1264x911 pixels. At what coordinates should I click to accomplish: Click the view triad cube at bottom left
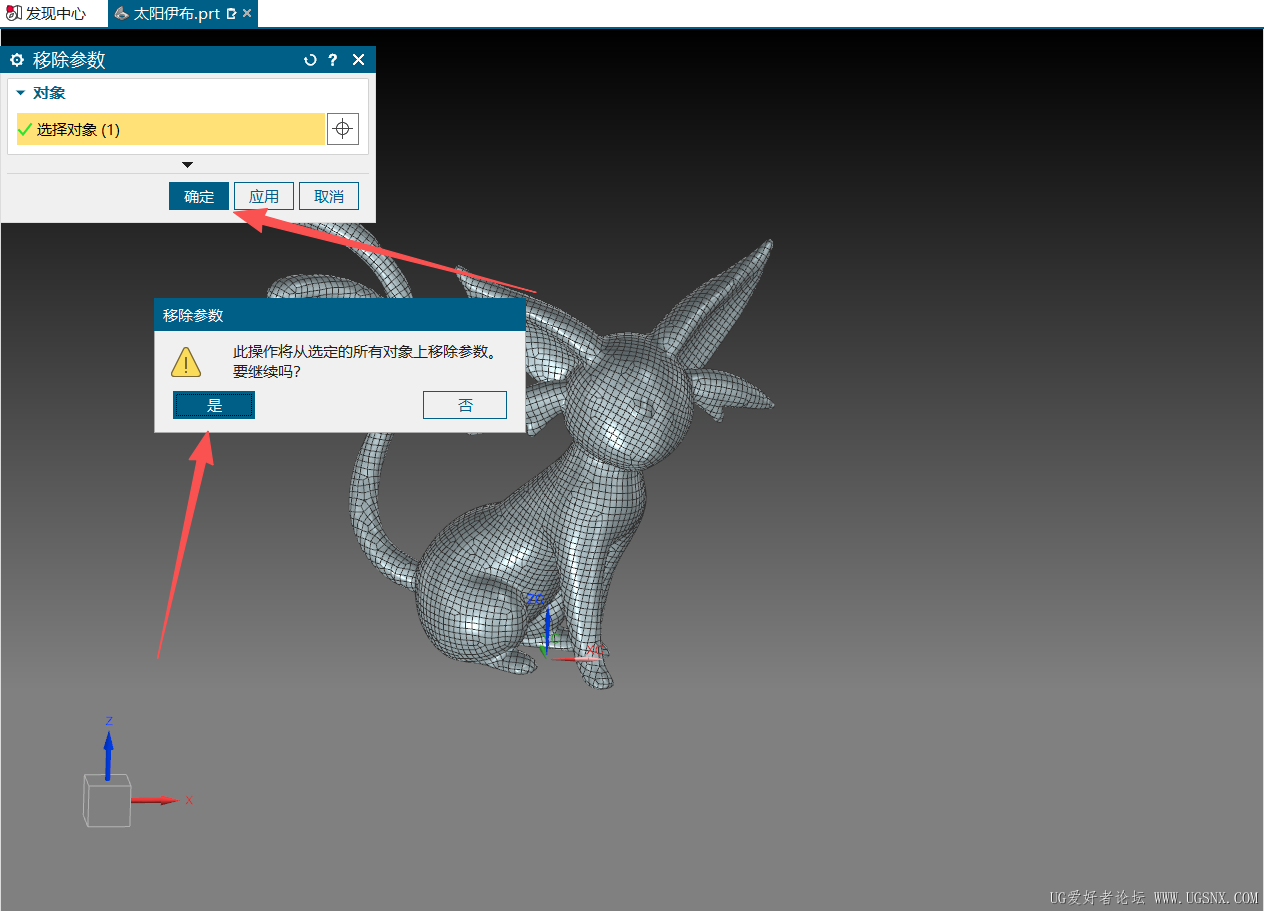(107, 801)
